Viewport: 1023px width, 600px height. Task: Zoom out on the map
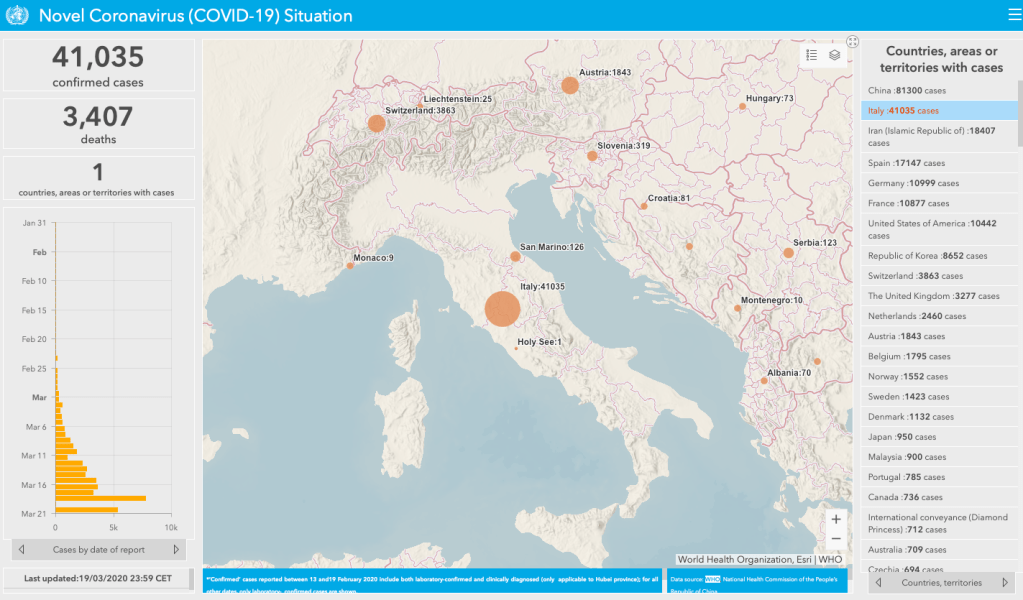[x=836, y=539]
